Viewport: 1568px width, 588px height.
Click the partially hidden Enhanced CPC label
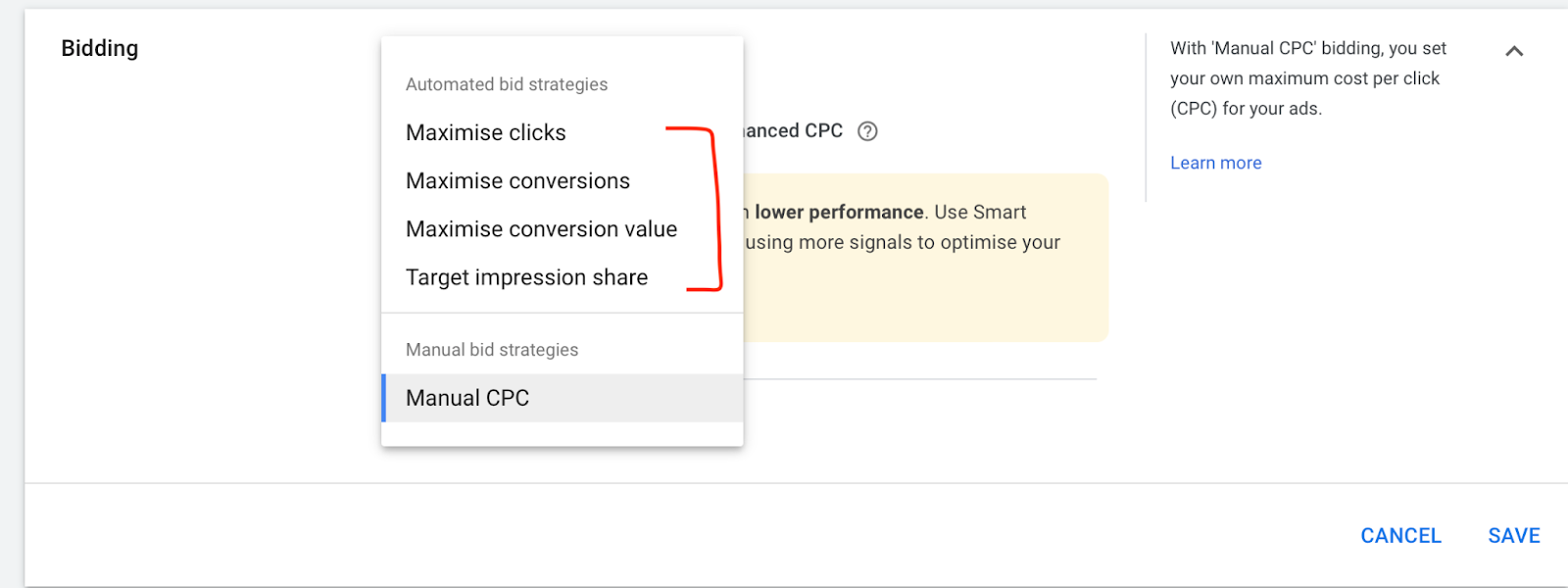[793, 131]
